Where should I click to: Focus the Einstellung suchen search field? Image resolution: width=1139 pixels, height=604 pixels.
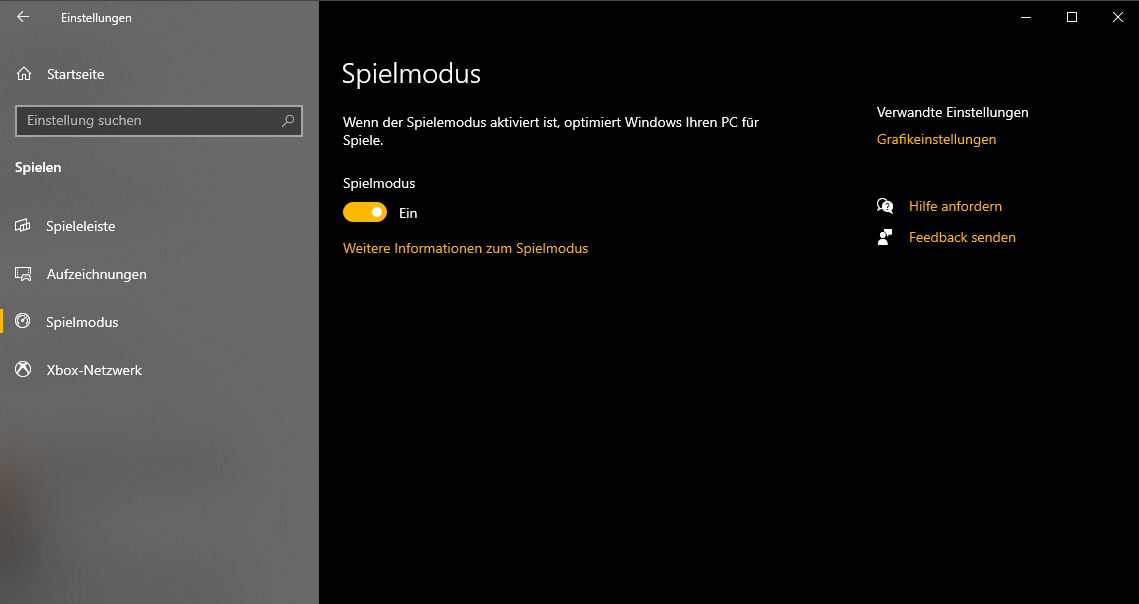tap(150, 121)
